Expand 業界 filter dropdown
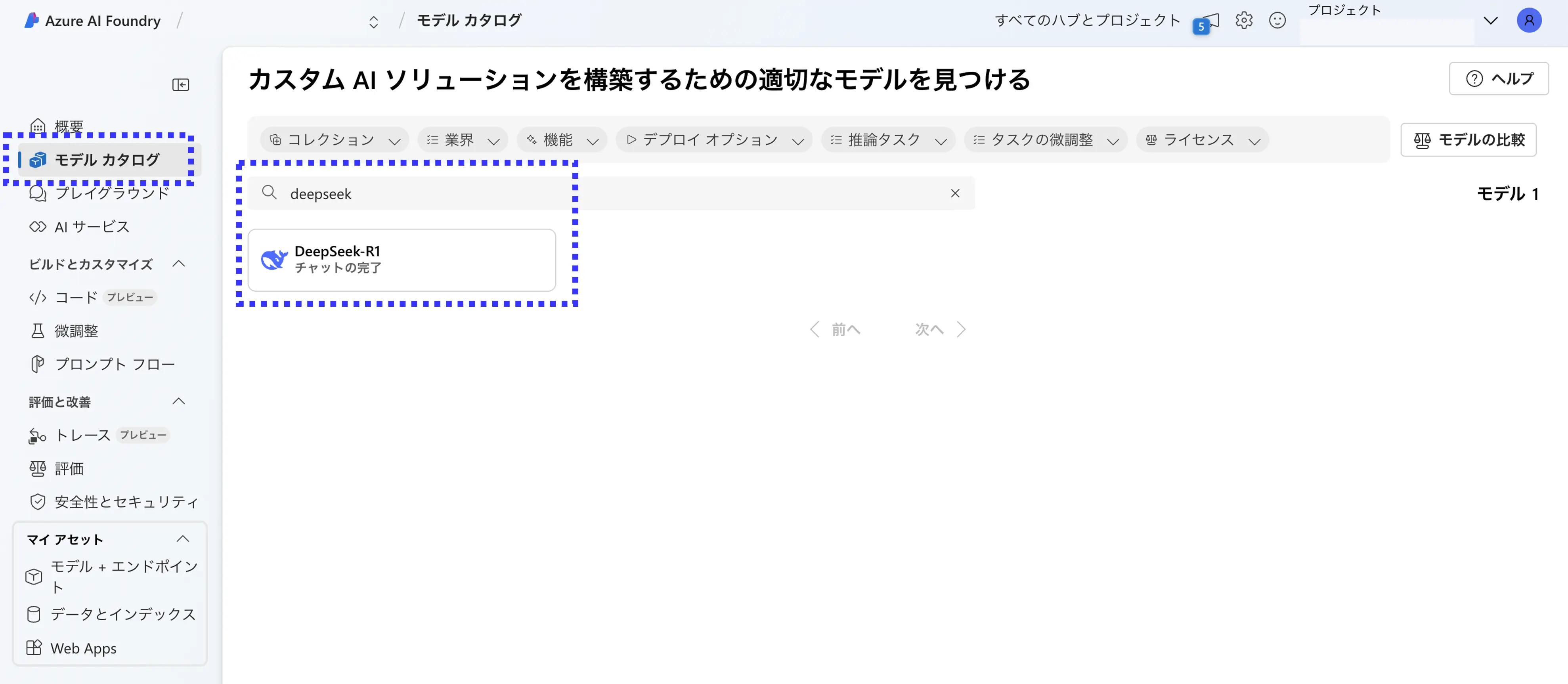 point(463,140)
